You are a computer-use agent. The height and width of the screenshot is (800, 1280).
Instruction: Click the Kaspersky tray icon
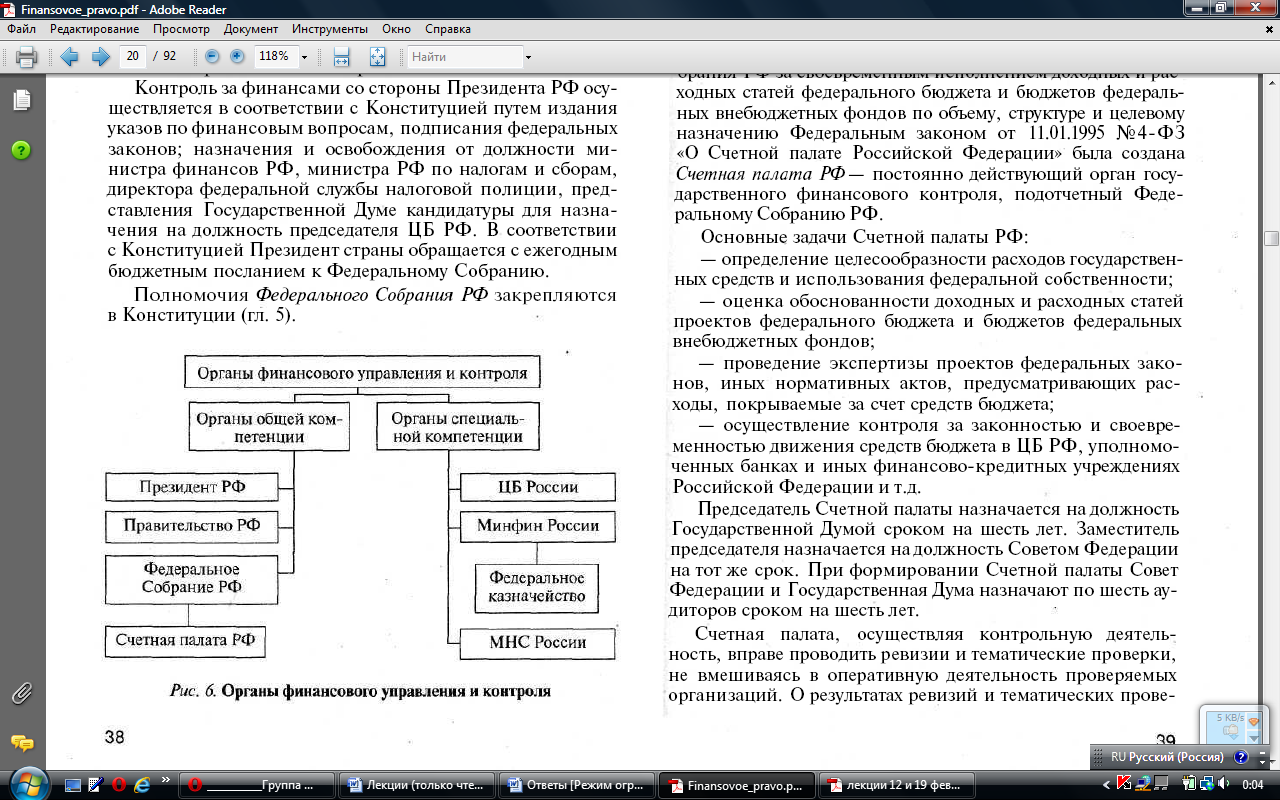1124,783
